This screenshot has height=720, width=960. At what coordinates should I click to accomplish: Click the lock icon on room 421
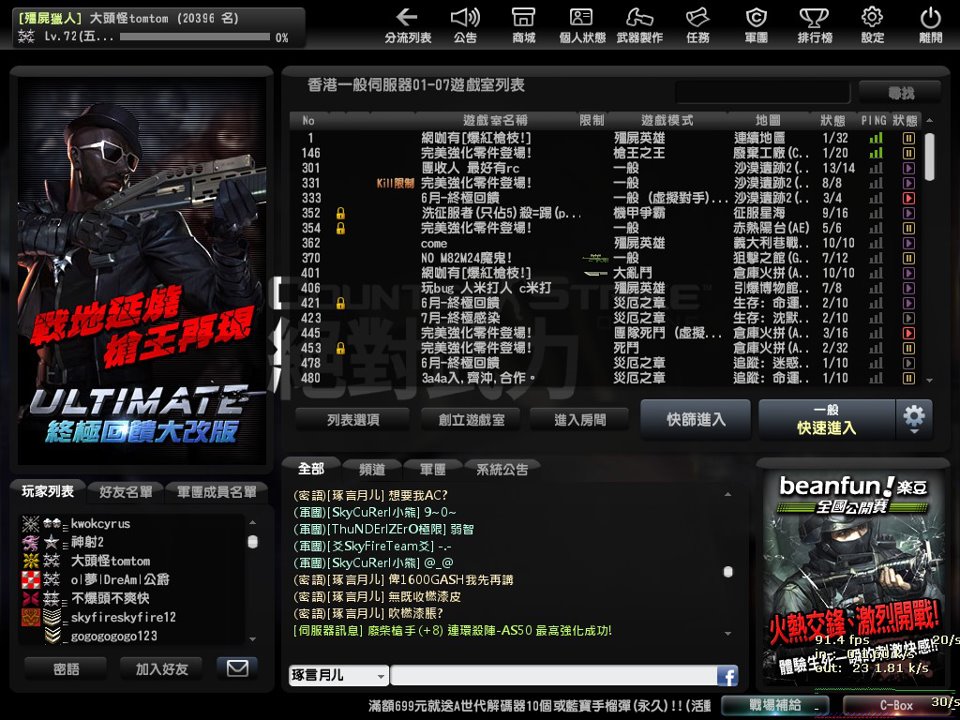point(340,303)
